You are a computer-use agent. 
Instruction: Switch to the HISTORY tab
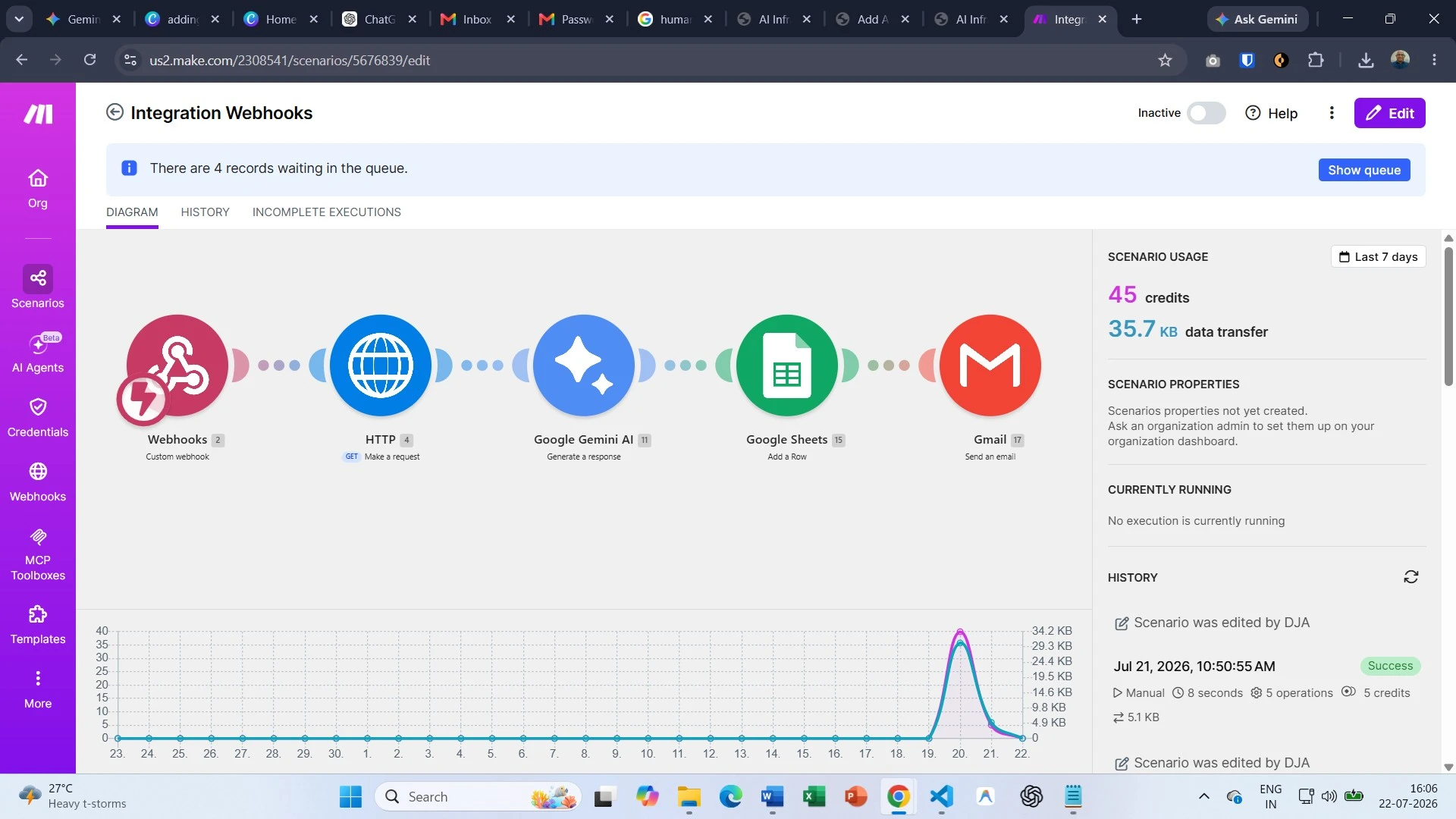pyautogui.click(x=205, y=212)
